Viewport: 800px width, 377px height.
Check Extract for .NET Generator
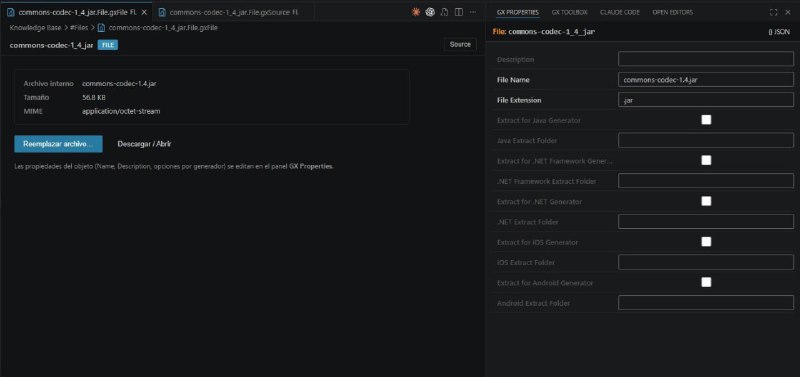coord(706,201)
